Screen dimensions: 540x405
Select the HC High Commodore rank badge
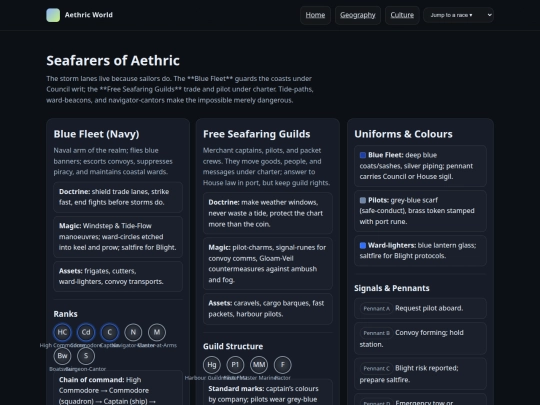pos(62,332)
